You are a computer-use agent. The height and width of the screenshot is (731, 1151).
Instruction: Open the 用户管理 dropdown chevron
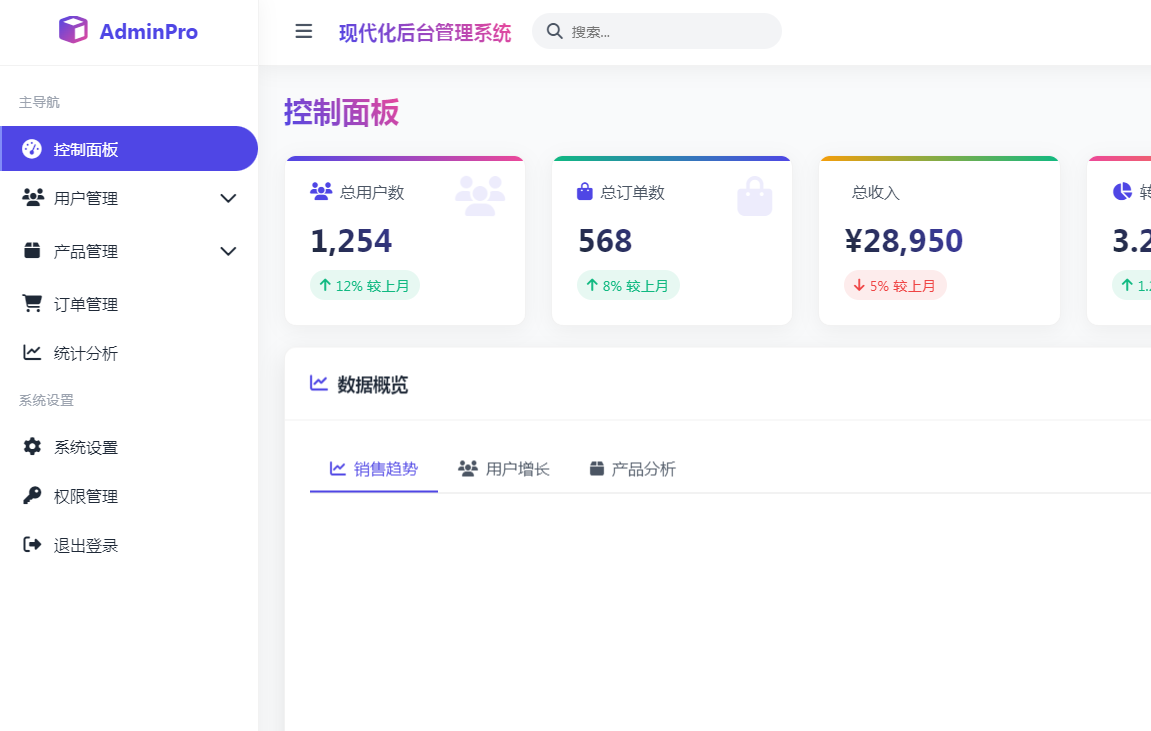point(228,198)
